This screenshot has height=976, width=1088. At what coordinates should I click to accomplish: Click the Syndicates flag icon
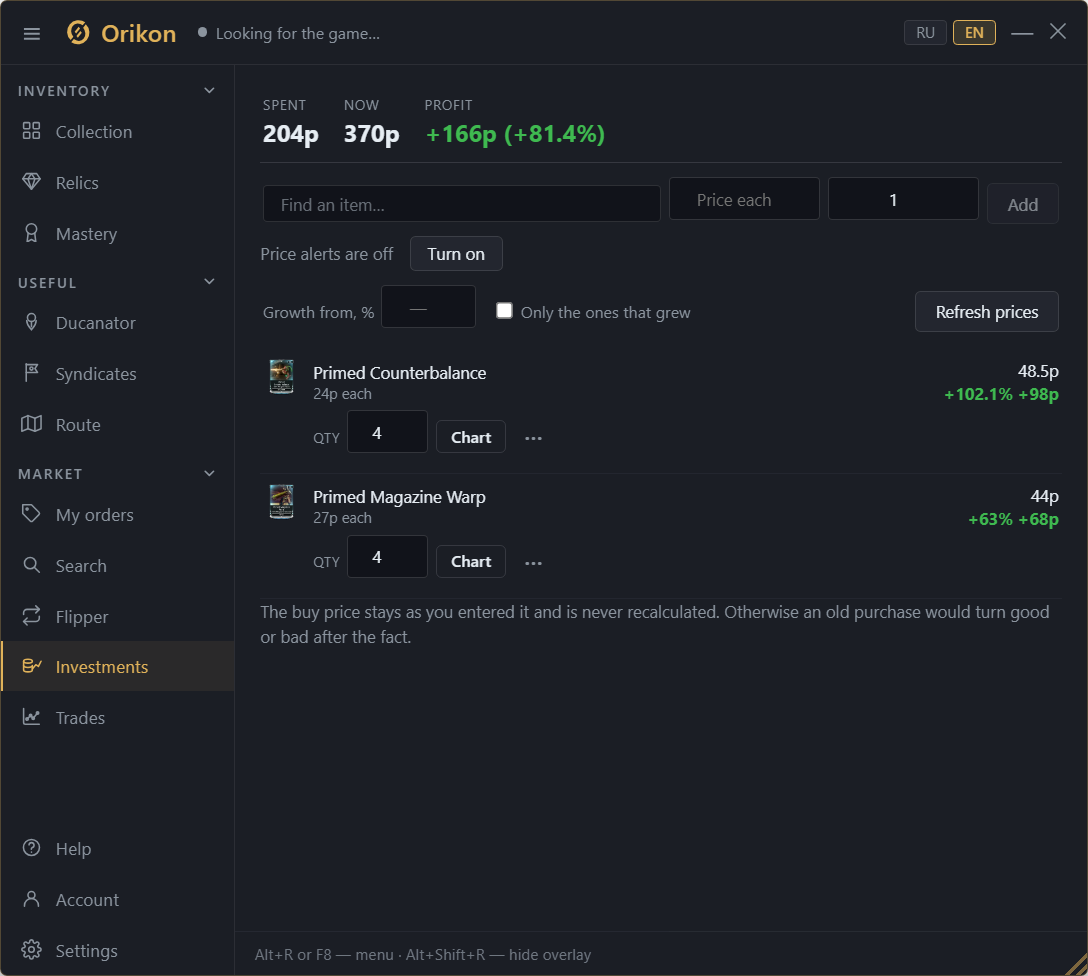pyautogui.click(x=31, y=373)
